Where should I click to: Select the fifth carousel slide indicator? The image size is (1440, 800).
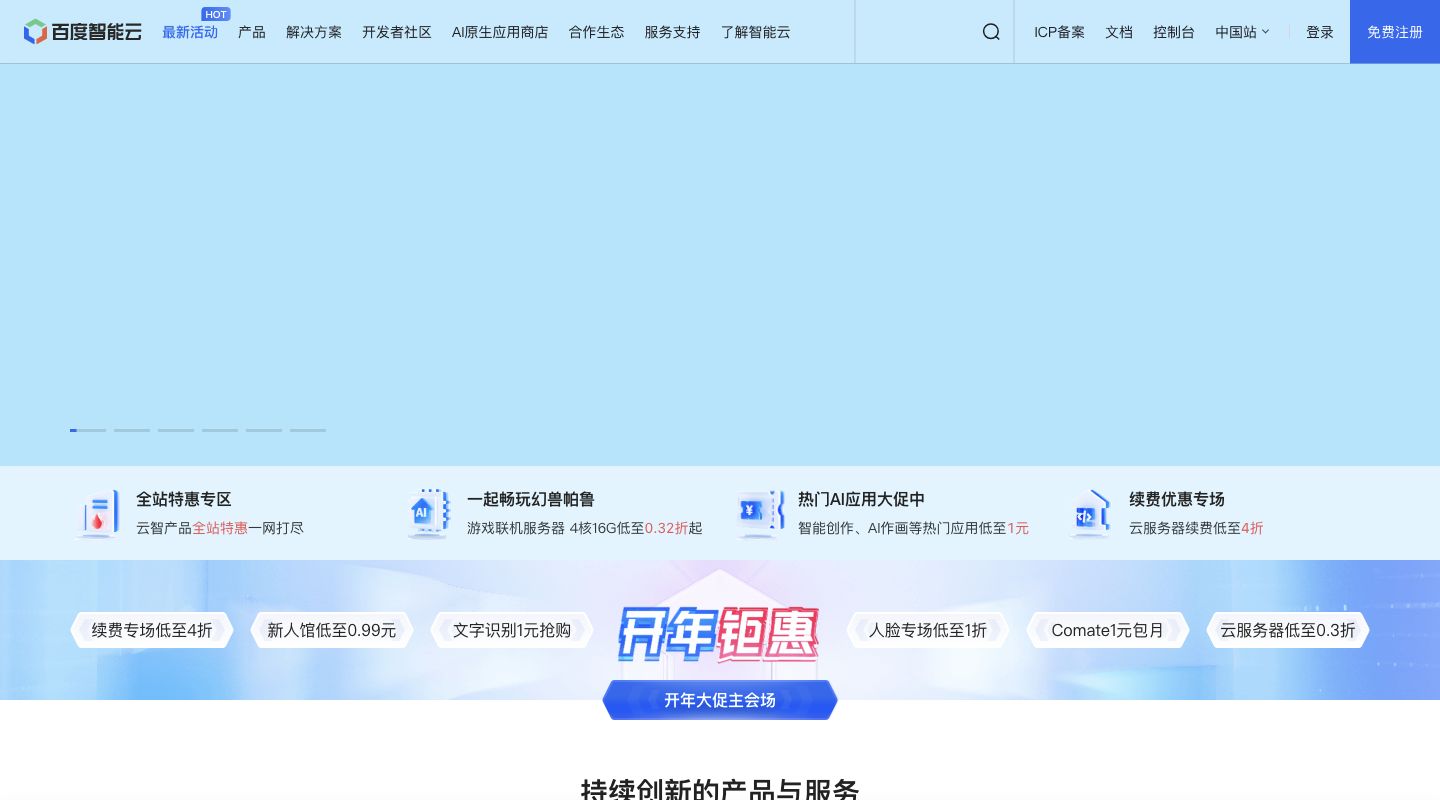pos(264,430)
